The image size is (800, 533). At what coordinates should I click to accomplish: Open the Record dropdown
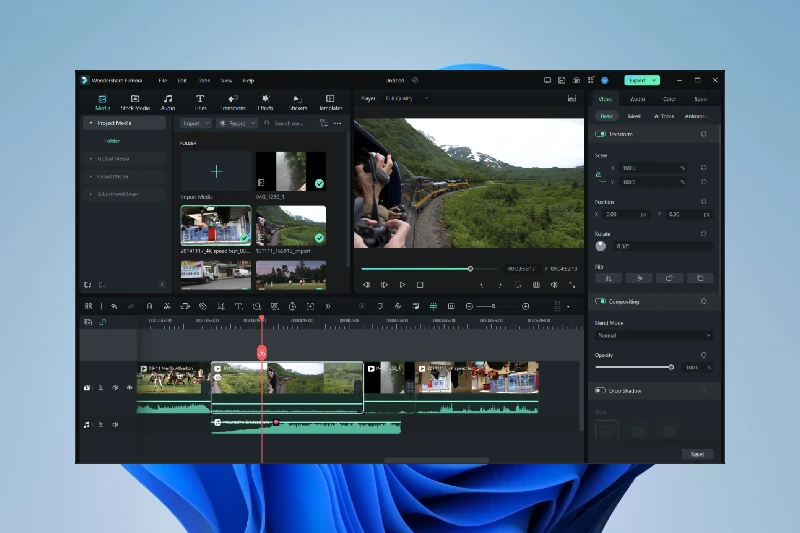237,123
